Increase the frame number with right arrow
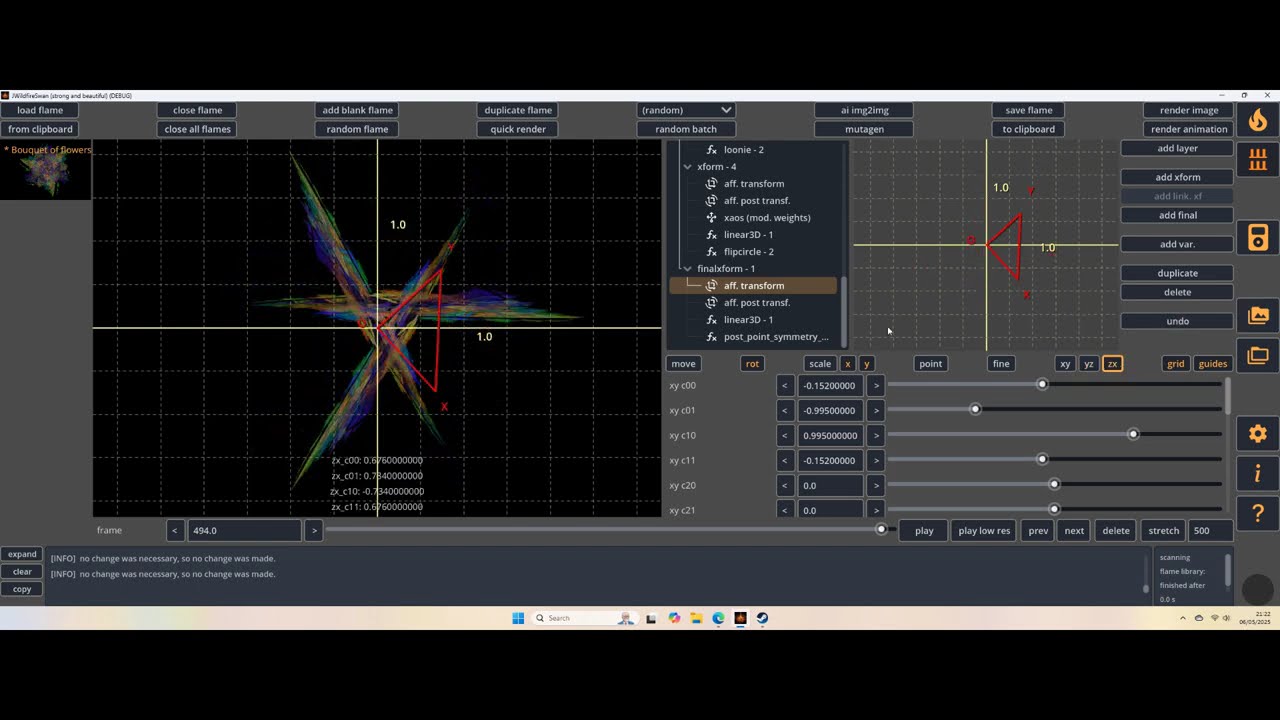 tap(313, 531)
